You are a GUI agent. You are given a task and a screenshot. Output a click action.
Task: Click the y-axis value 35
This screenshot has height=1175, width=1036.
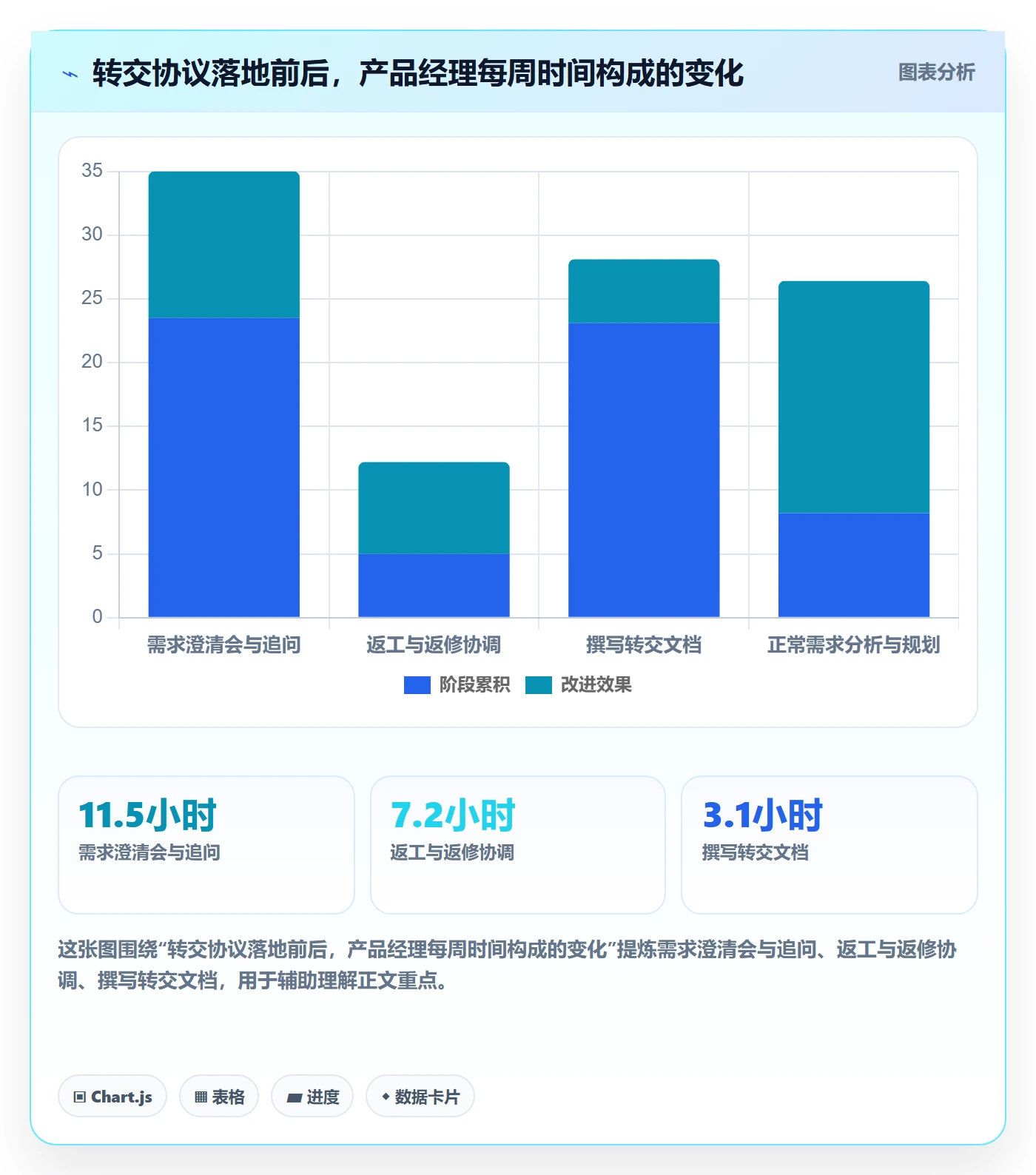click(x=92, y=171)
